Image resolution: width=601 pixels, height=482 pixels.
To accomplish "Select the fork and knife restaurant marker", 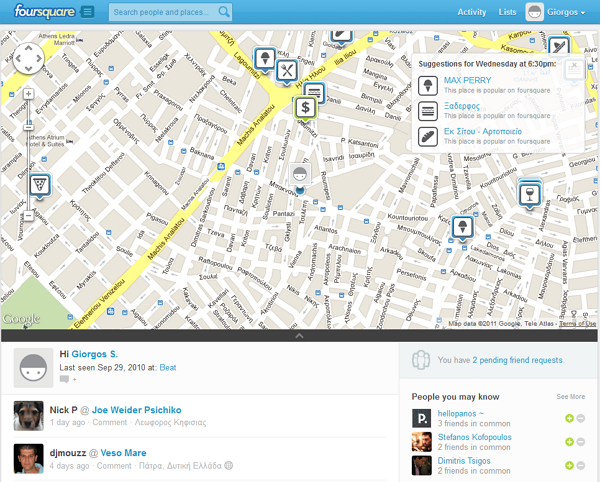I will pos(287,71).
